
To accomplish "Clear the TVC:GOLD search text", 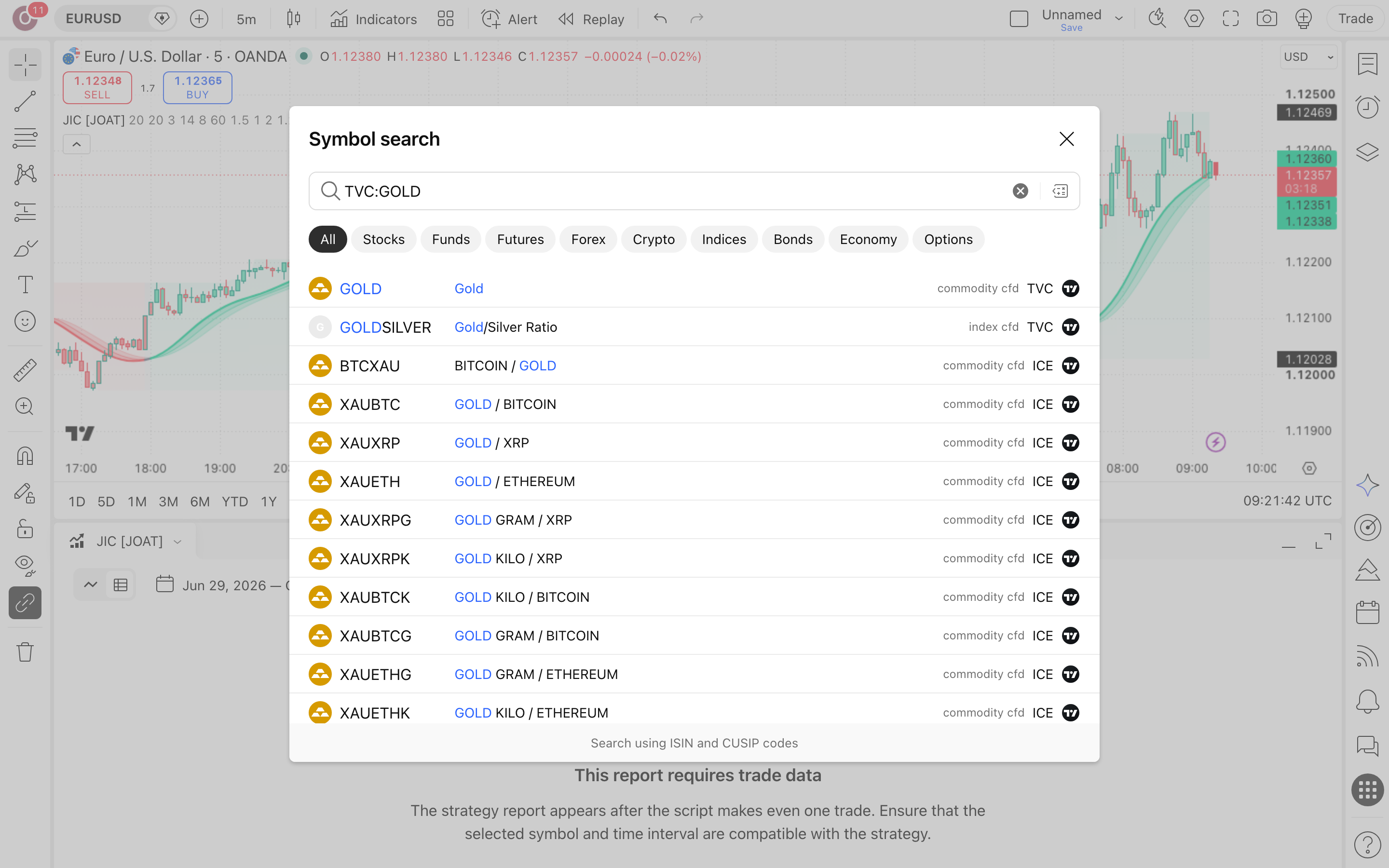I will pos(1020,191).
